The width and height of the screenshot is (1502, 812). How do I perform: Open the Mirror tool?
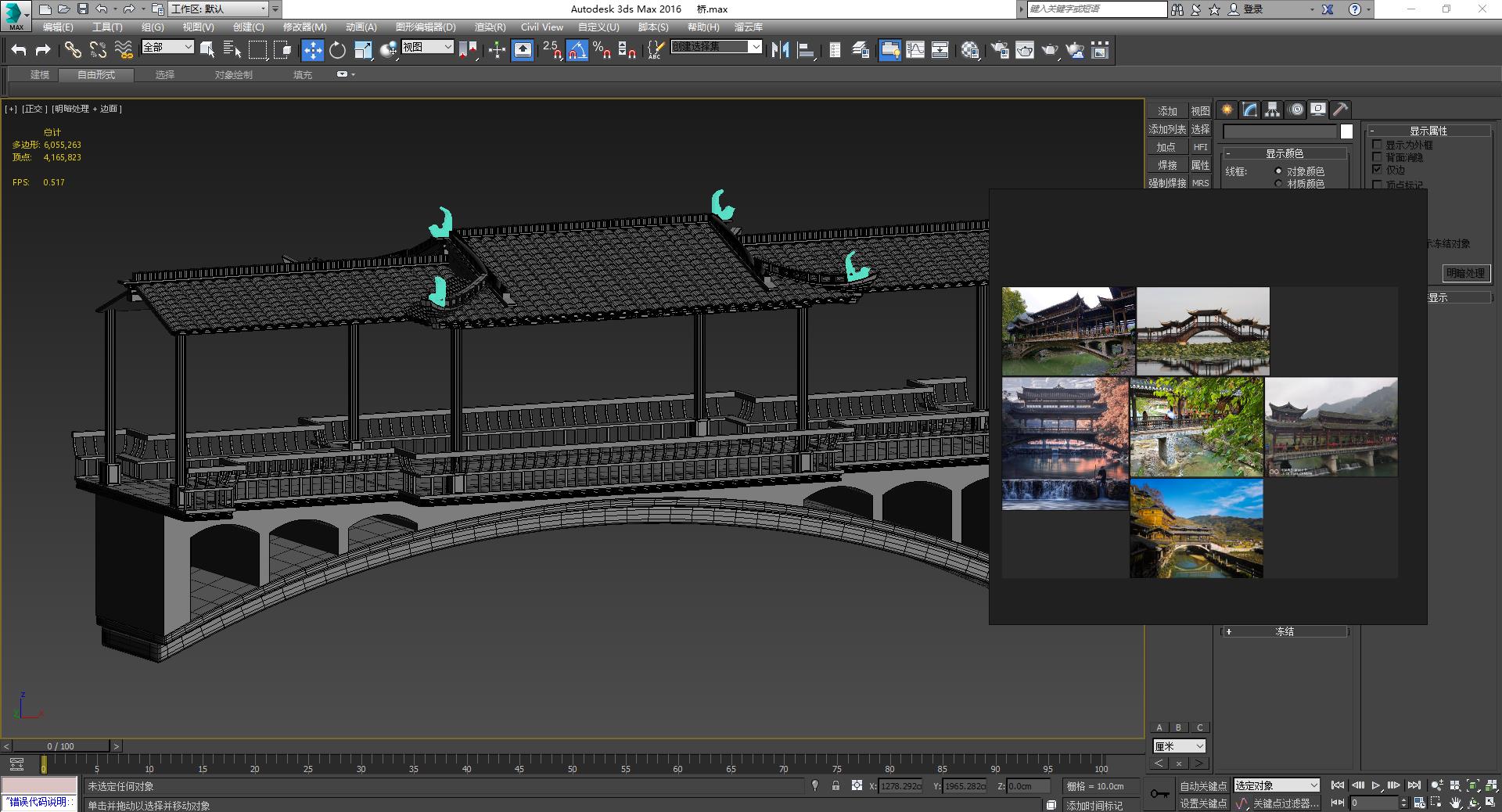[x=780, y=51]
